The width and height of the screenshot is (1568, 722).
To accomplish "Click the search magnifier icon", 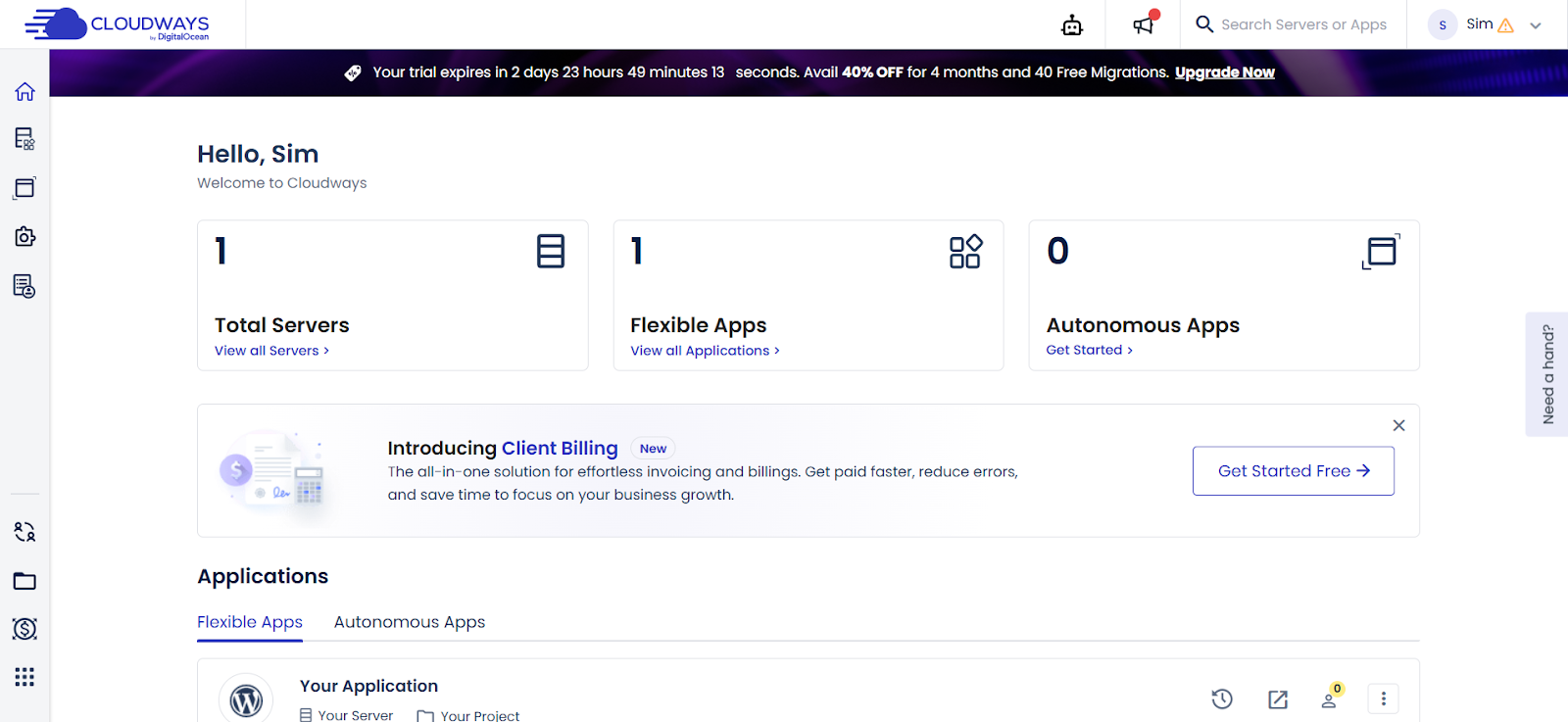I will pos(1205,24).
